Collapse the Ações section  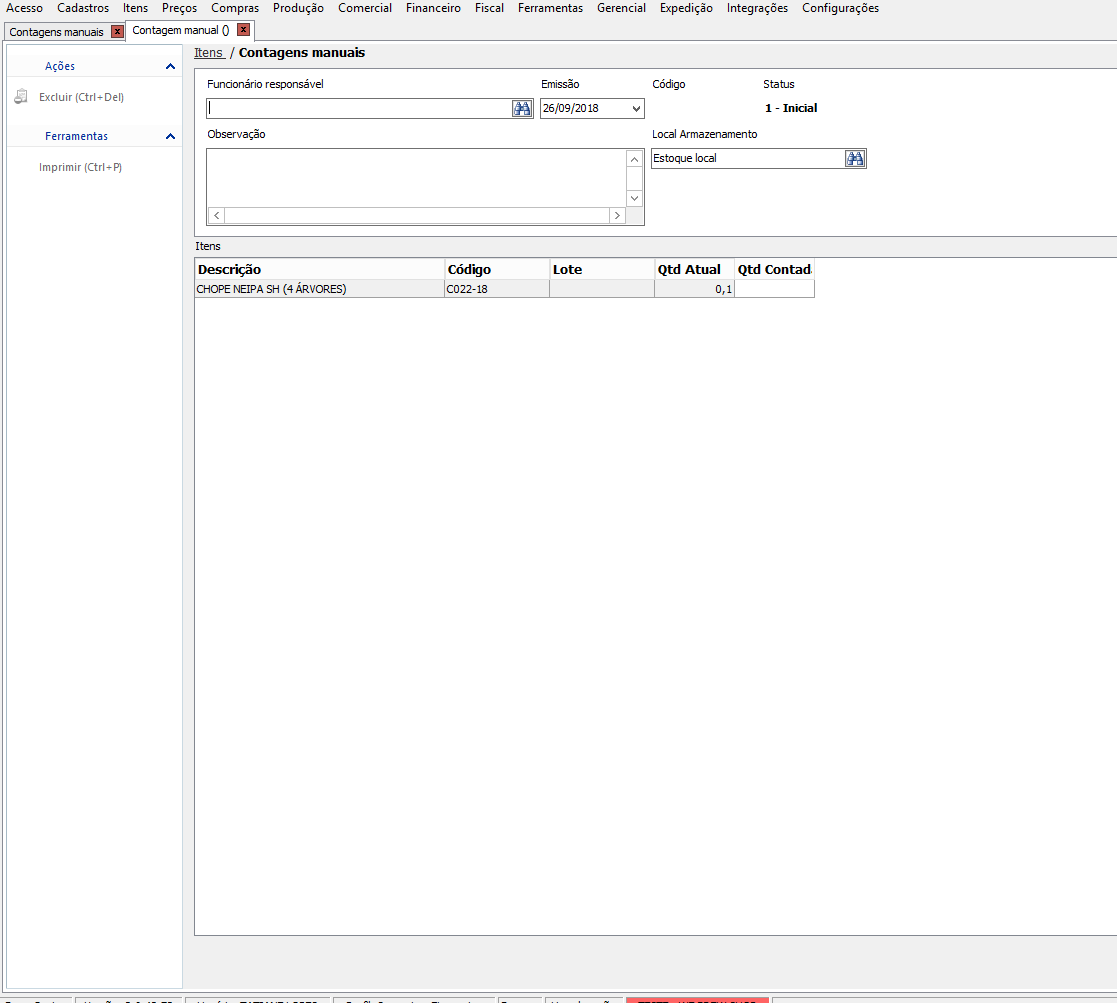[x=170, y=66]
